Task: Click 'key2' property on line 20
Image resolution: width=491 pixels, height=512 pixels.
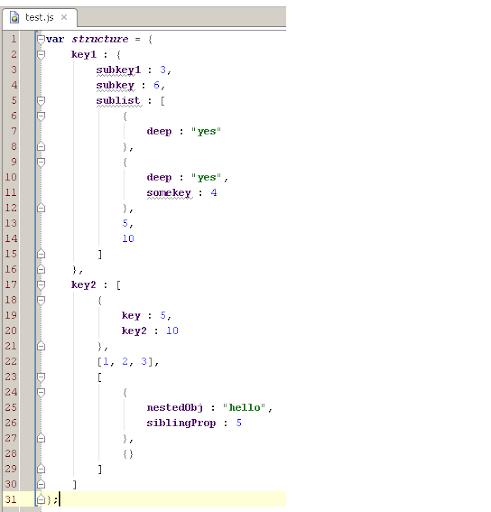Action: tap(134, 331)
